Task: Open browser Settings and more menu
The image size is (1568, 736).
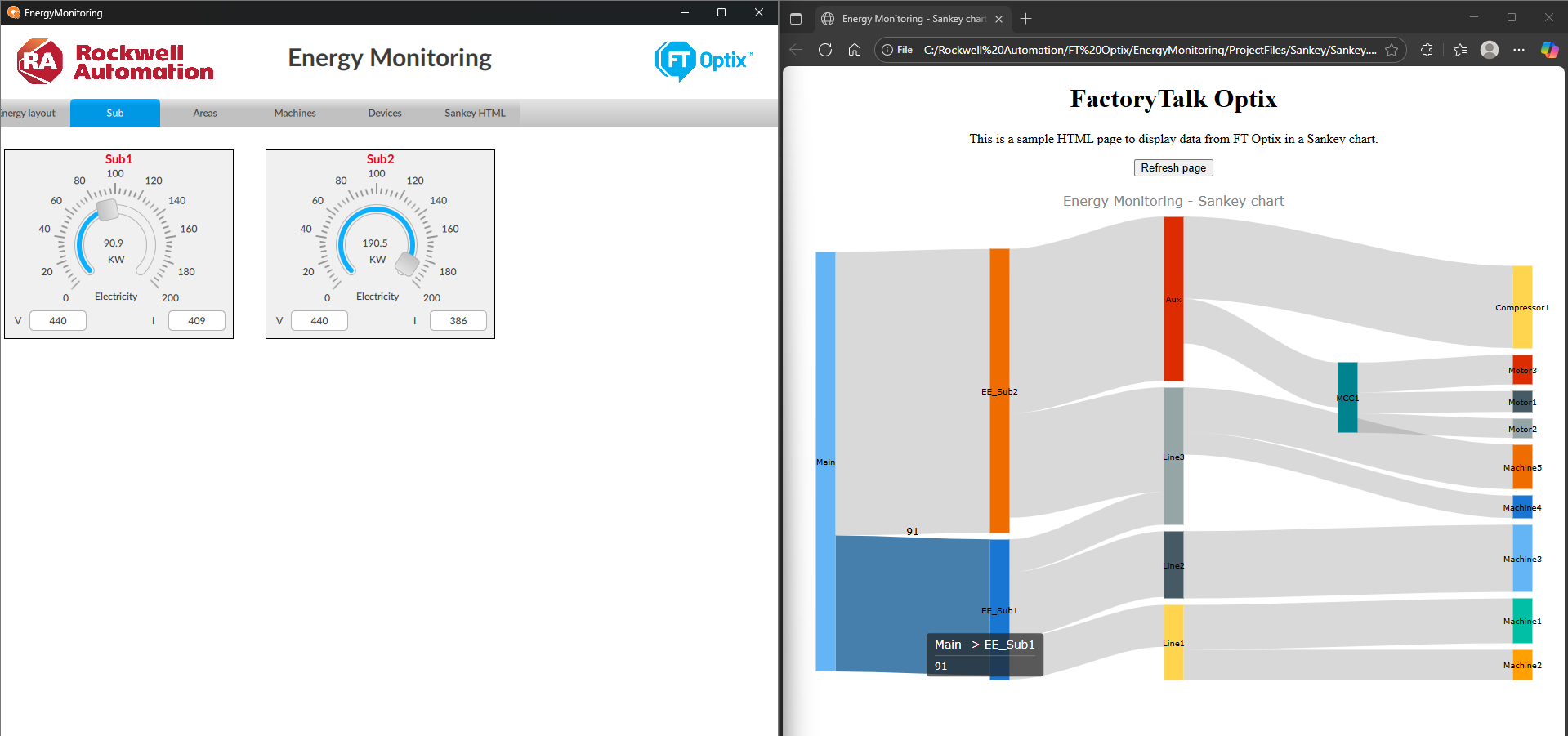Action: tap(1519, 50)
